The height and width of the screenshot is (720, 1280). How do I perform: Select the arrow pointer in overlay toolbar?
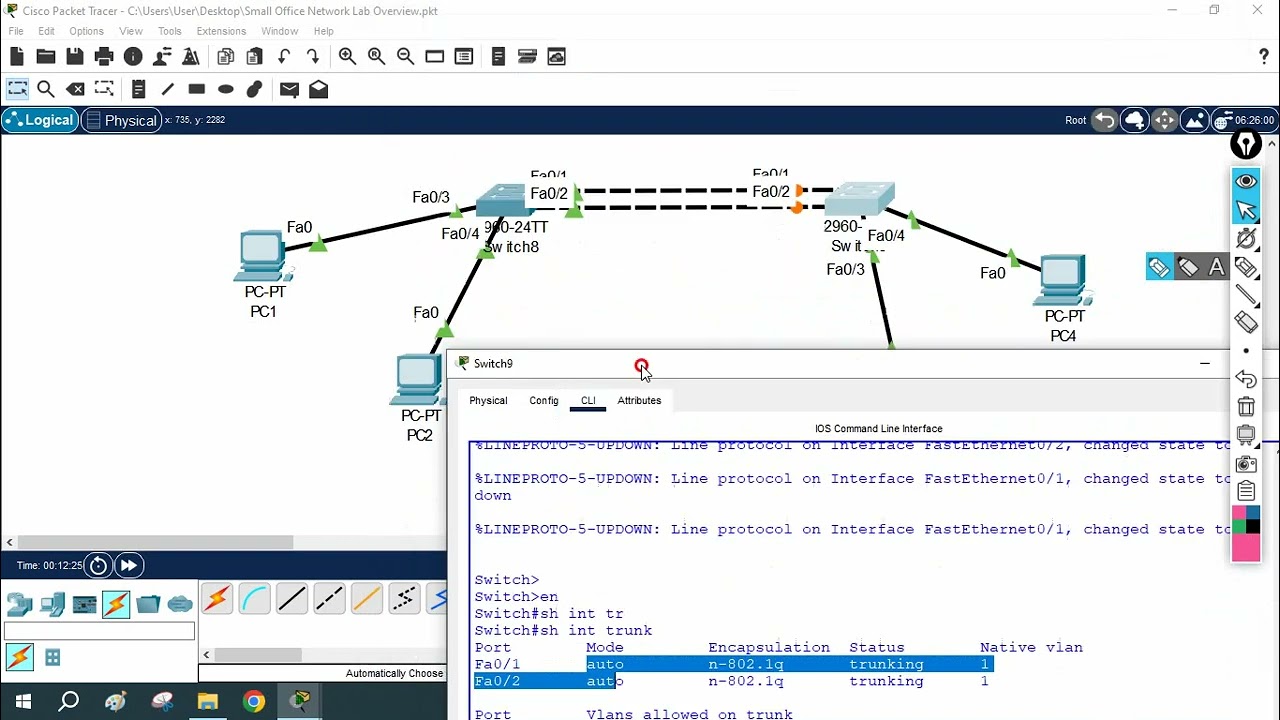(x=1246, y=210)
